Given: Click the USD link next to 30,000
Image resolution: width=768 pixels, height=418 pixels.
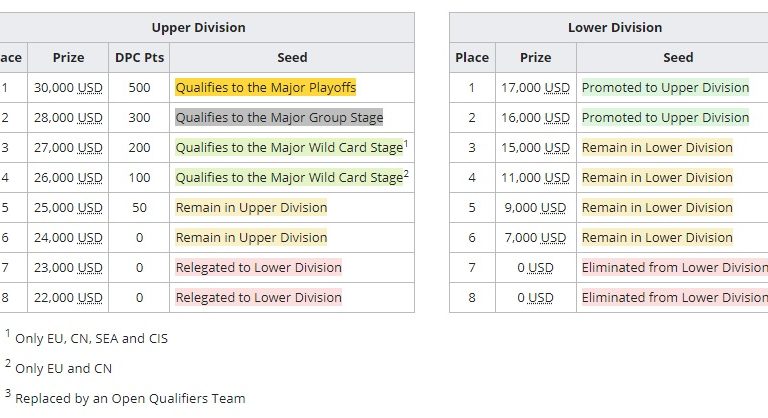Looking at the screenshot, I should [90, 88].
